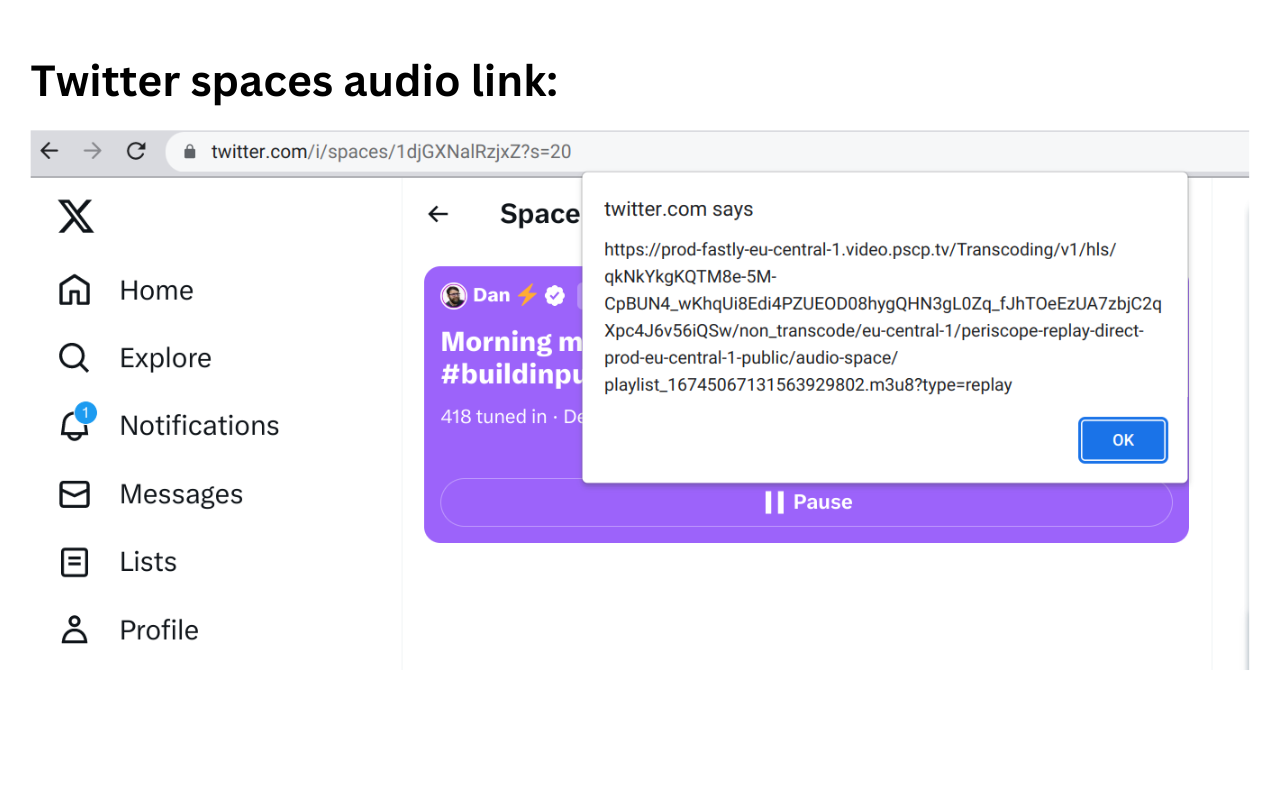
Task: Pause the Space audio playback
Action: coord(806,502)
